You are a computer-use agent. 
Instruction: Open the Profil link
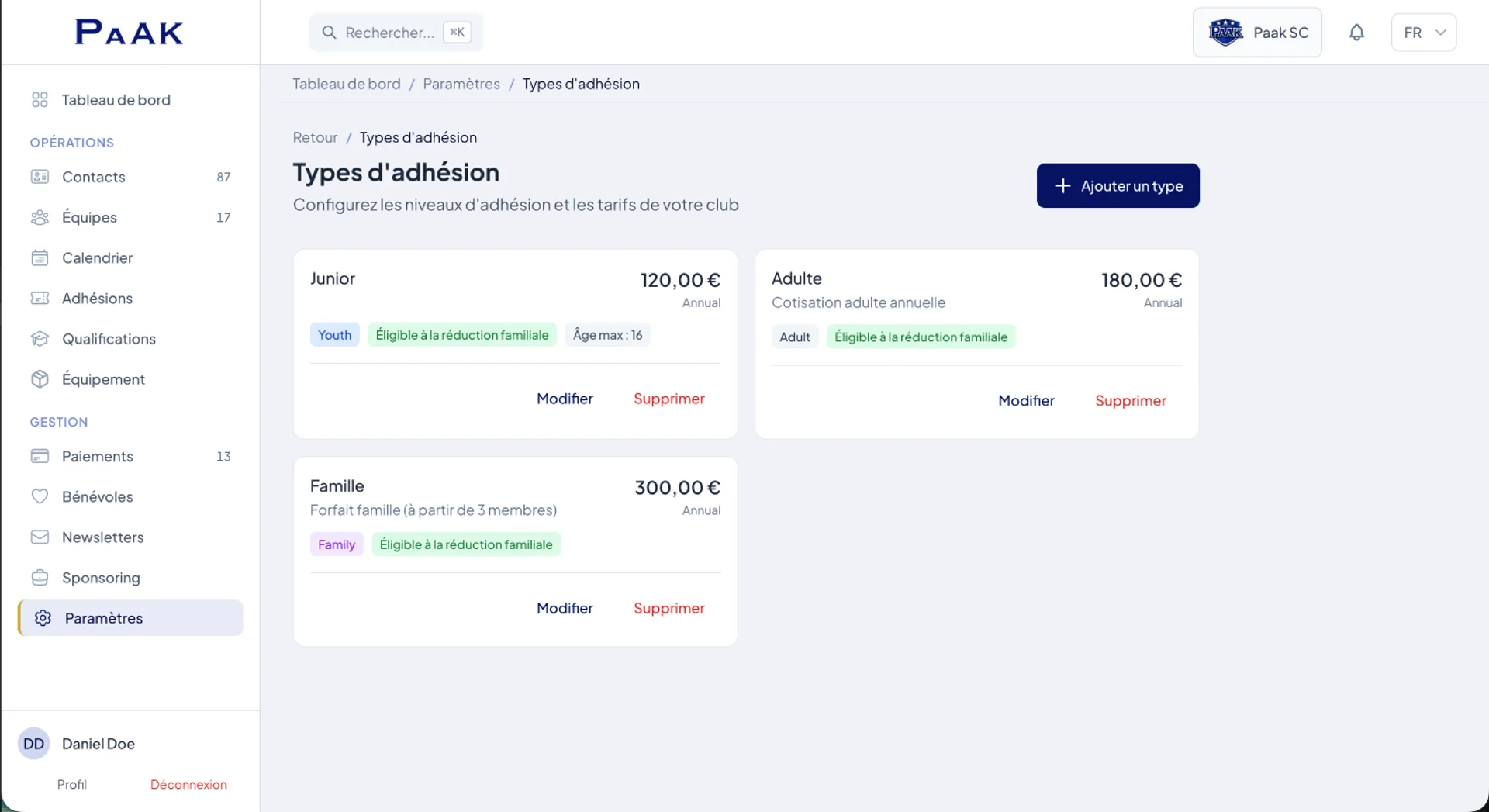click(71, 784)
